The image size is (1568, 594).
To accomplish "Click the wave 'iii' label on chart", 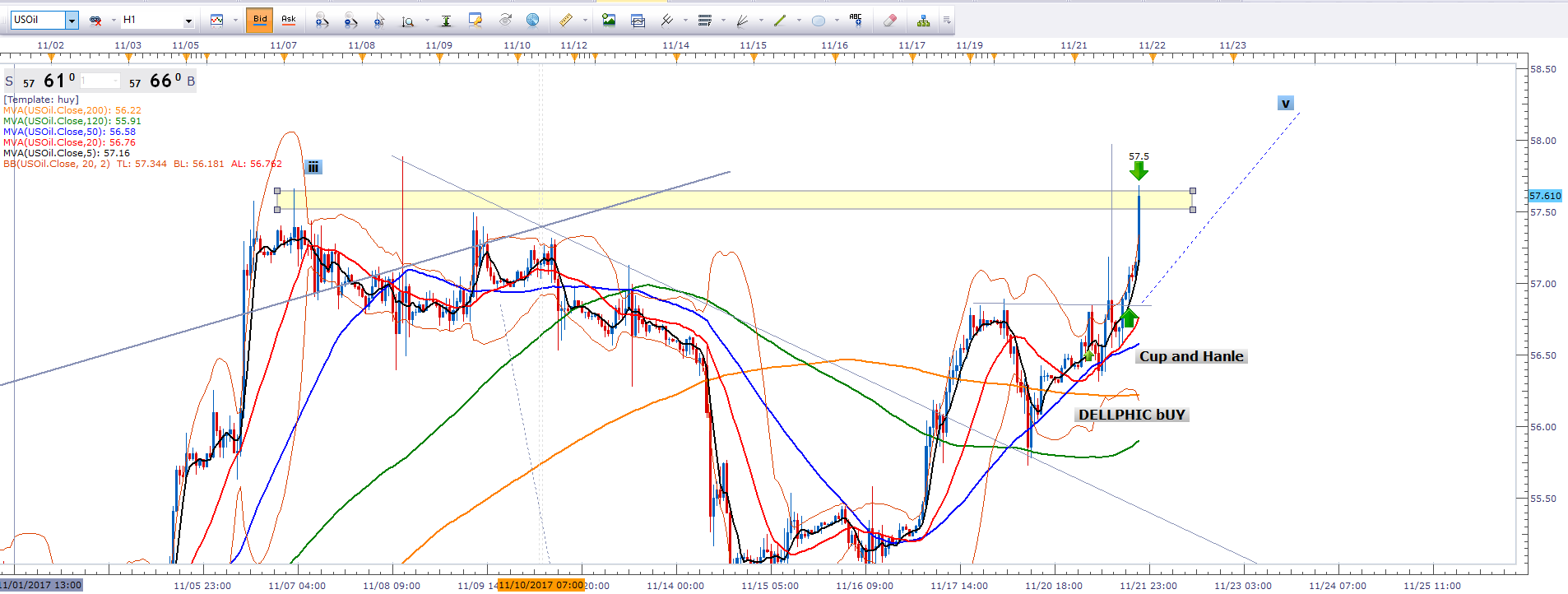I will tap(313, 167).
